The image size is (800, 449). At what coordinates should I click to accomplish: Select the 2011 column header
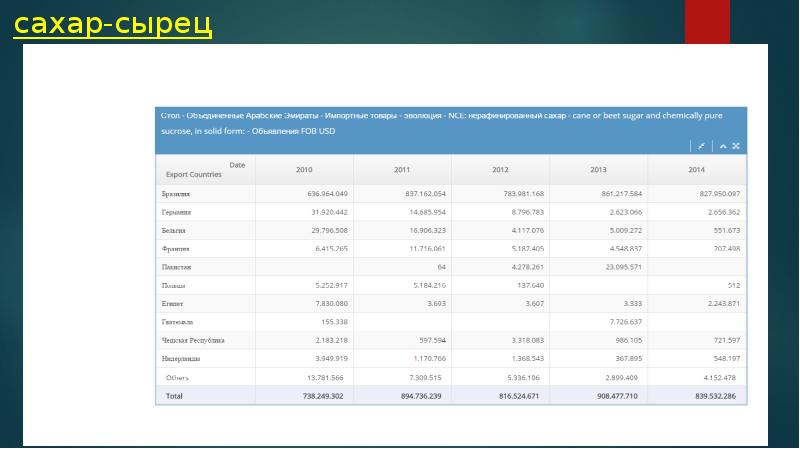coord(402,170)
